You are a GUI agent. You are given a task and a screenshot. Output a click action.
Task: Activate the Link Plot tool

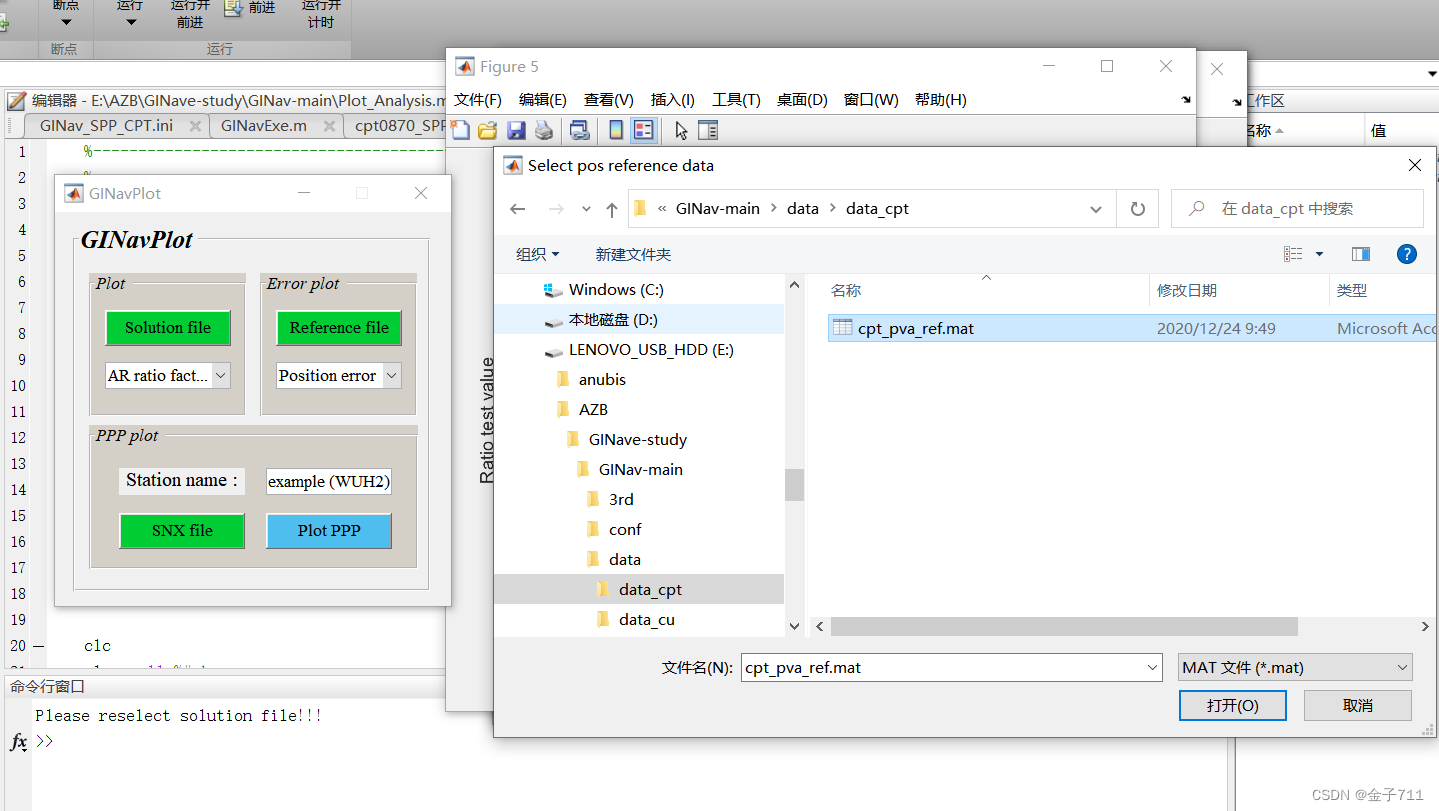click(x=579, y=130)
